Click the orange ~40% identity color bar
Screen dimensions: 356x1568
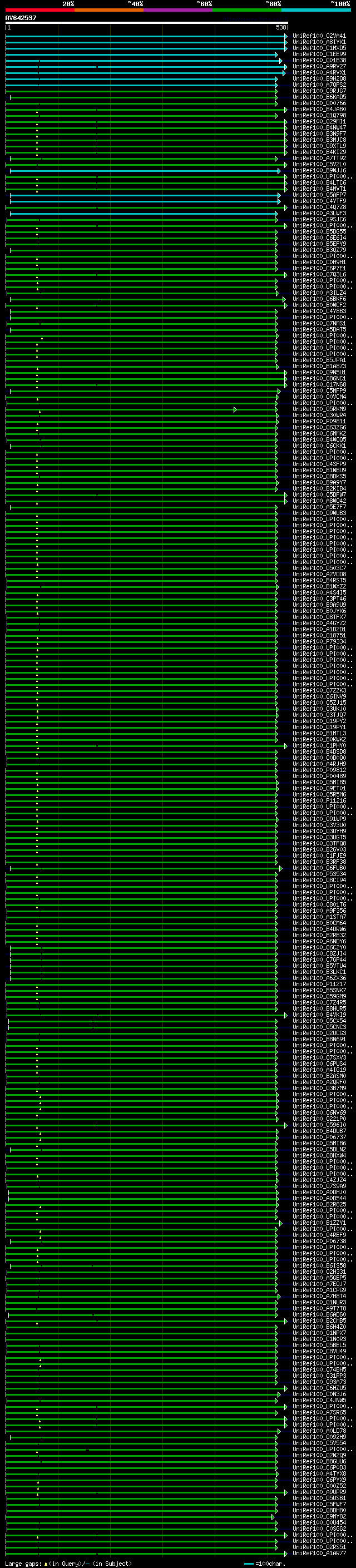[x=109, y=10]
